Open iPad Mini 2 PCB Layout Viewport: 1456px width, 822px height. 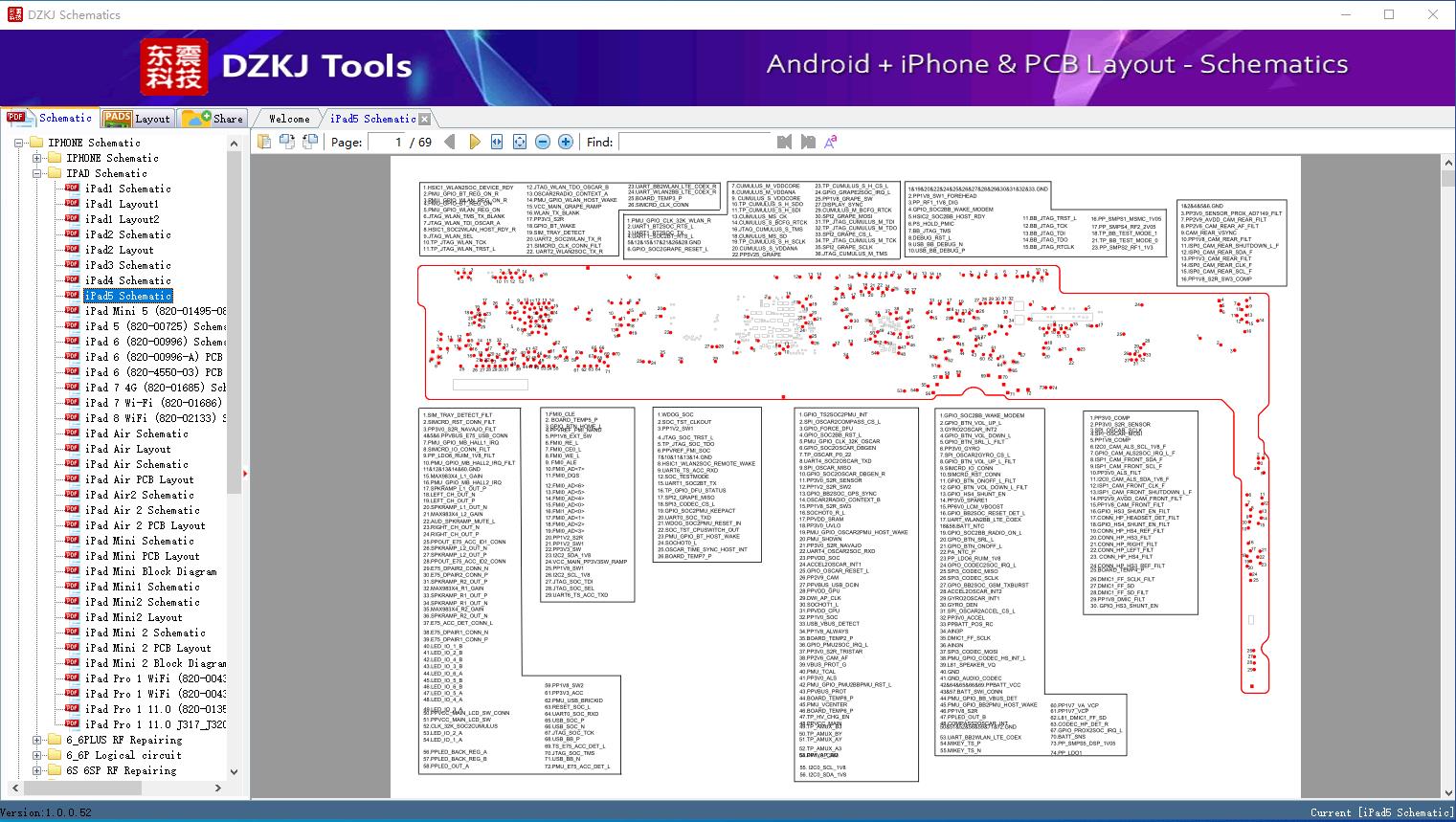(x=147, y=648)
